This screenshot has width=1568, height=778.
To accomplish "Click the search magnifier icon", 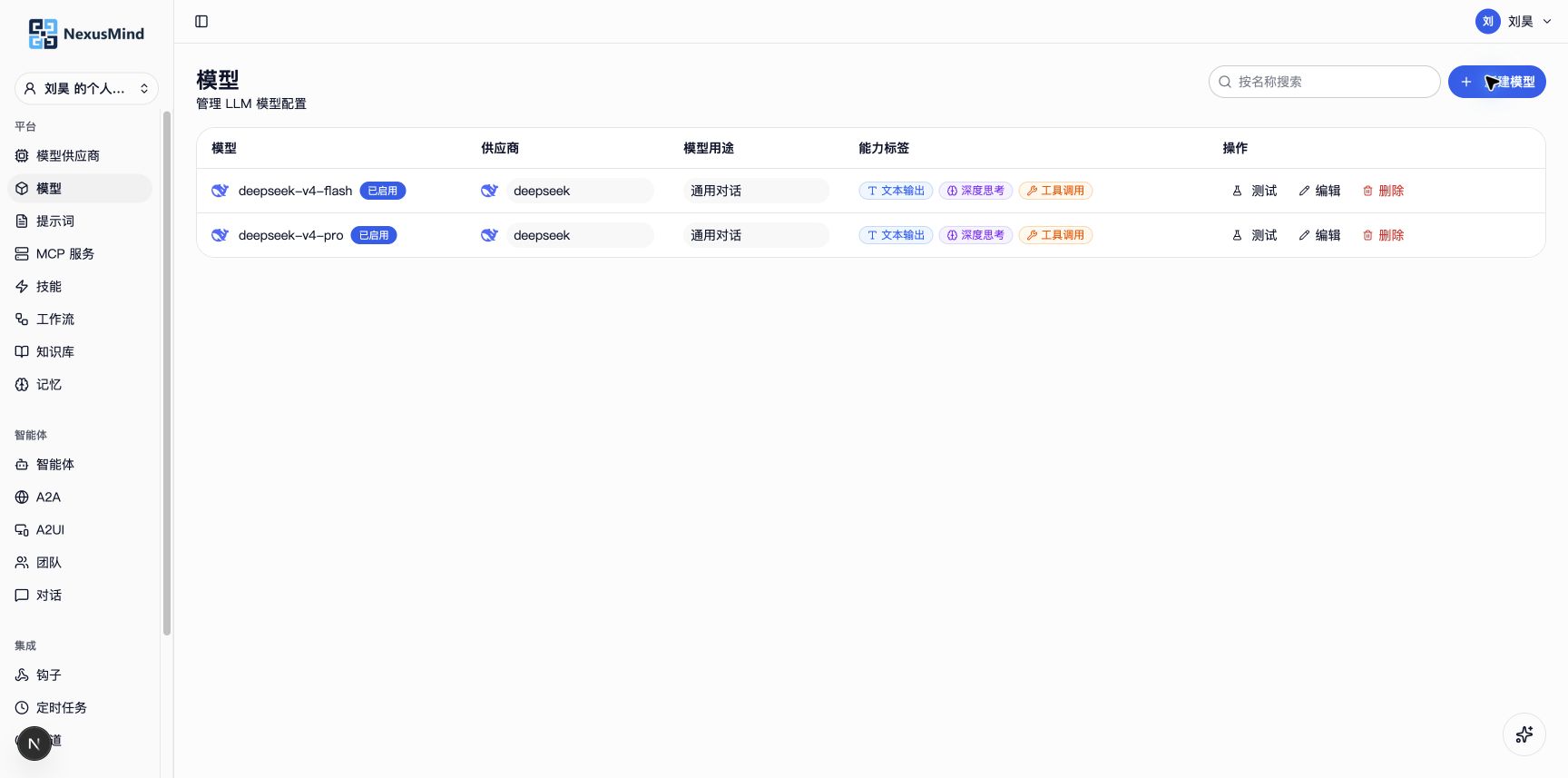I will click(1225, 82).
